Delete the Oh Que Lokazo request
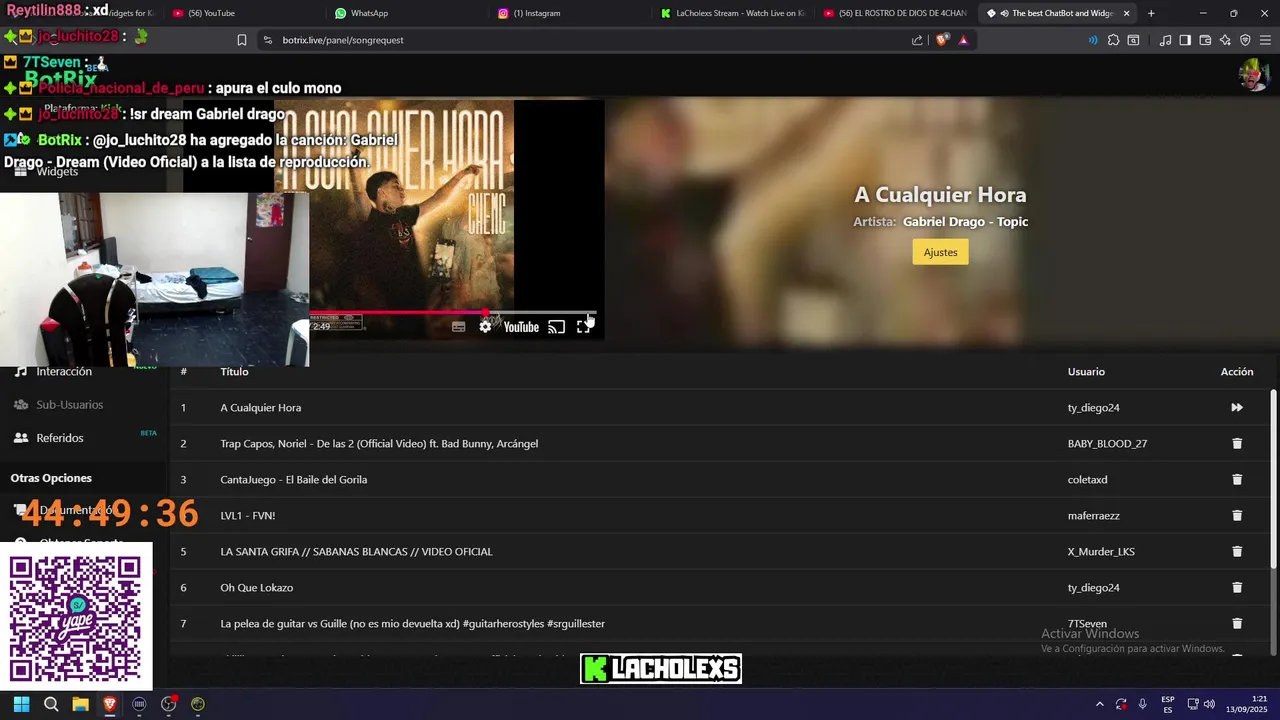 (x=1237, y=587)
